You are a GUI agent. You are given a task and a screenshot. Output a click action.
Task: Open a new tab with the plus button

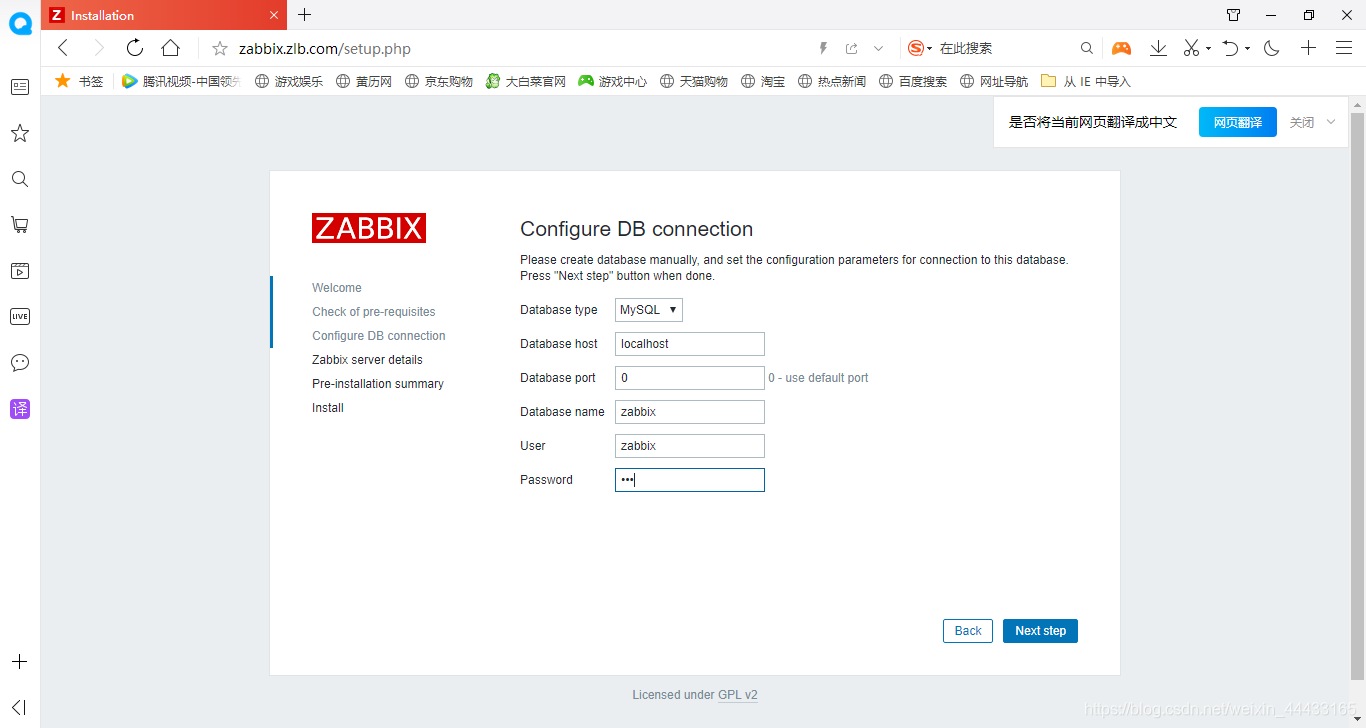pos(305,15)
